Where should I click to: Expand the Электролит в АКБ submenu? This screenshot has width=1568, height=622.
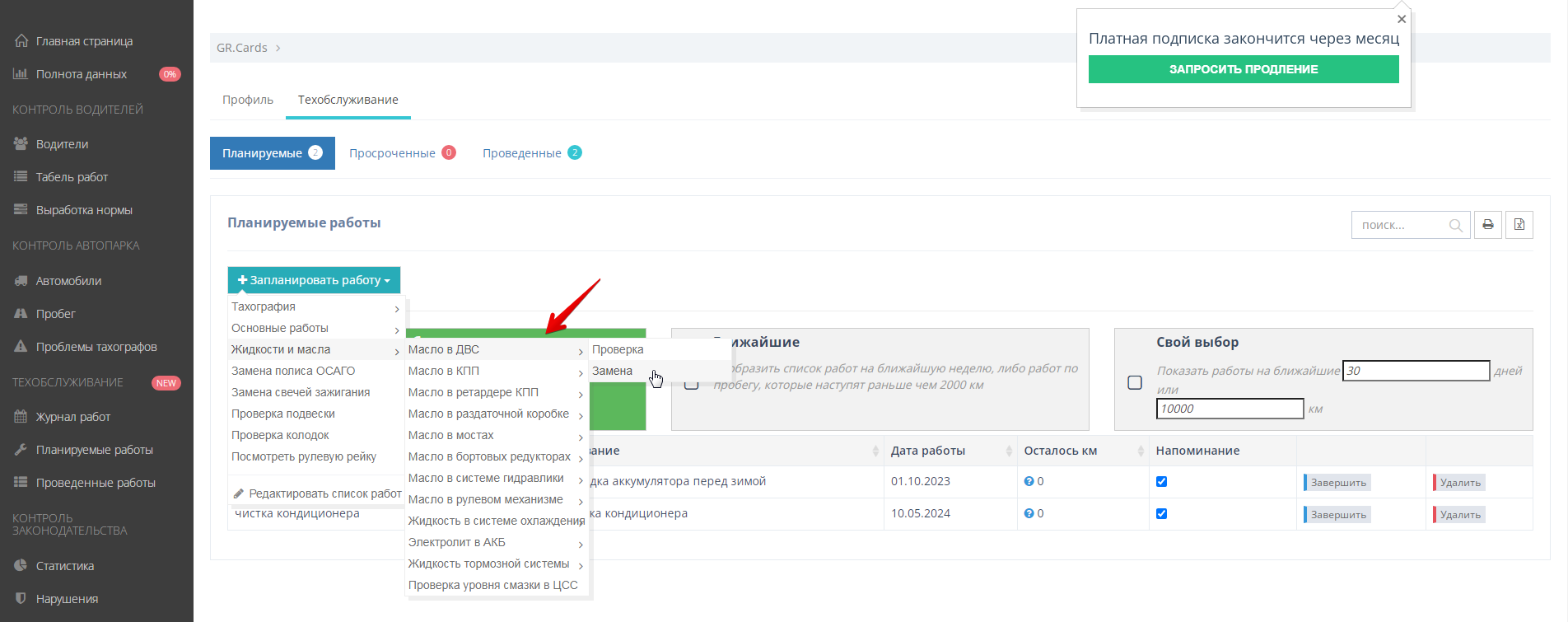pyautogui.click(x=497, y=542)
